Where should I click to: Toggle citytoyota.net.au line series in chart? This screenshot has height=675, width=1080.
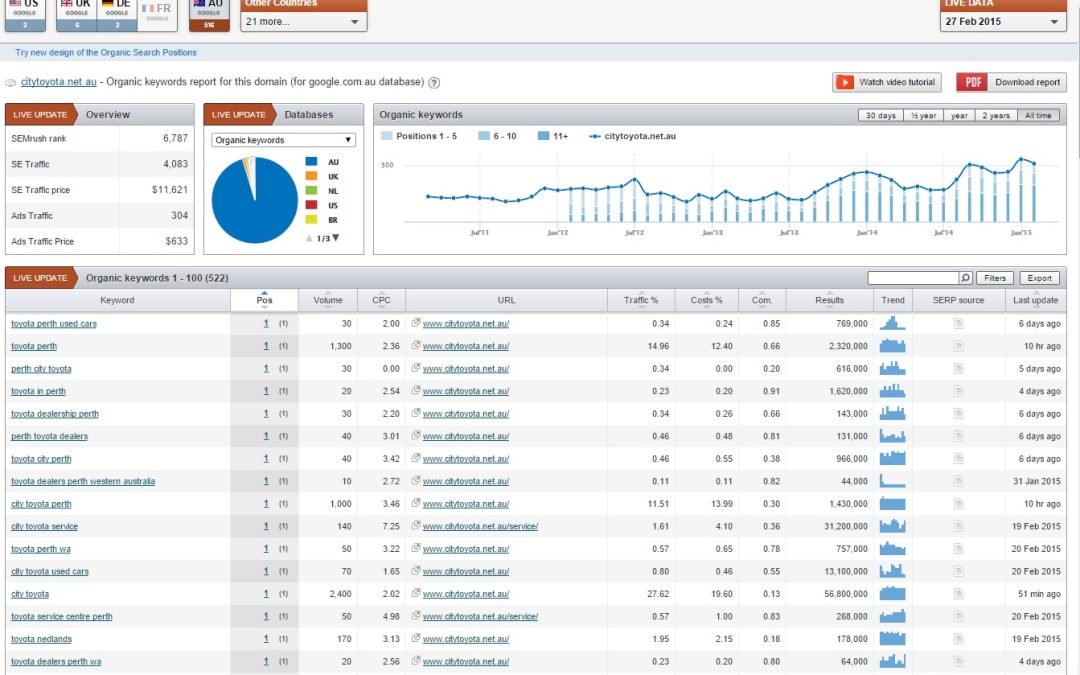632,136
